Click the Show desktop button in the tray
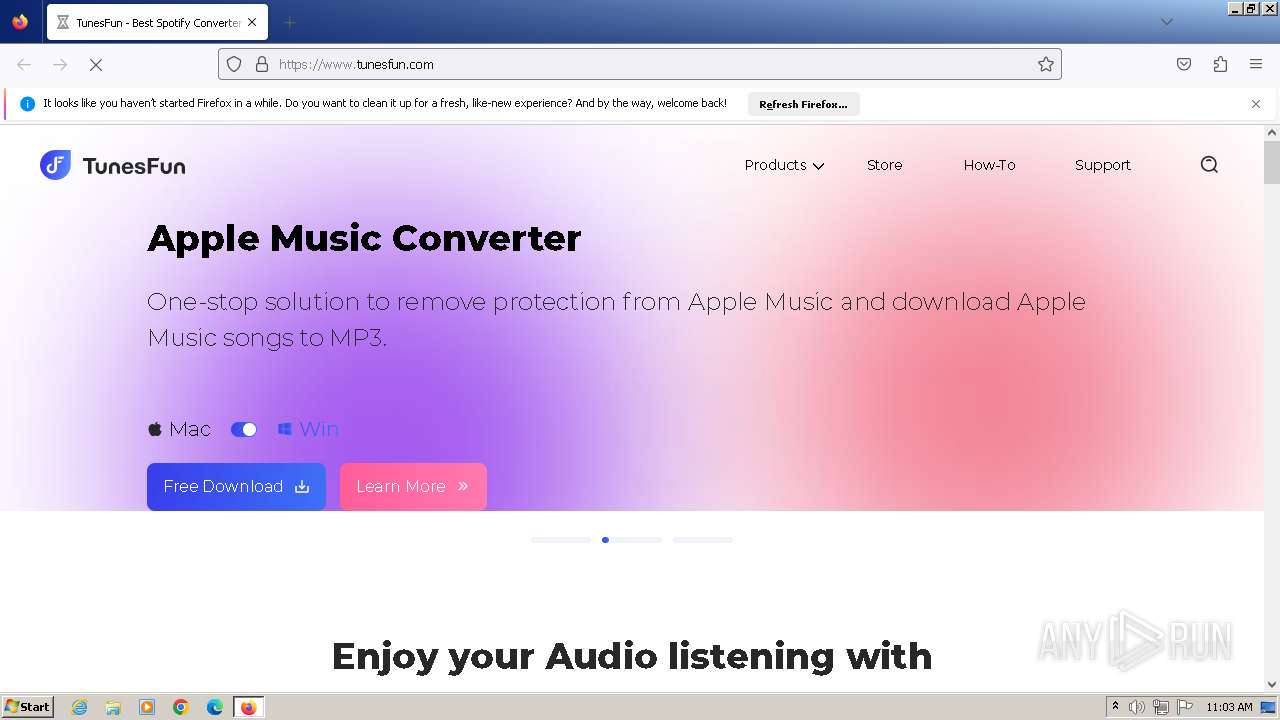The image size is (1280, 720). tap(1268, 707)
